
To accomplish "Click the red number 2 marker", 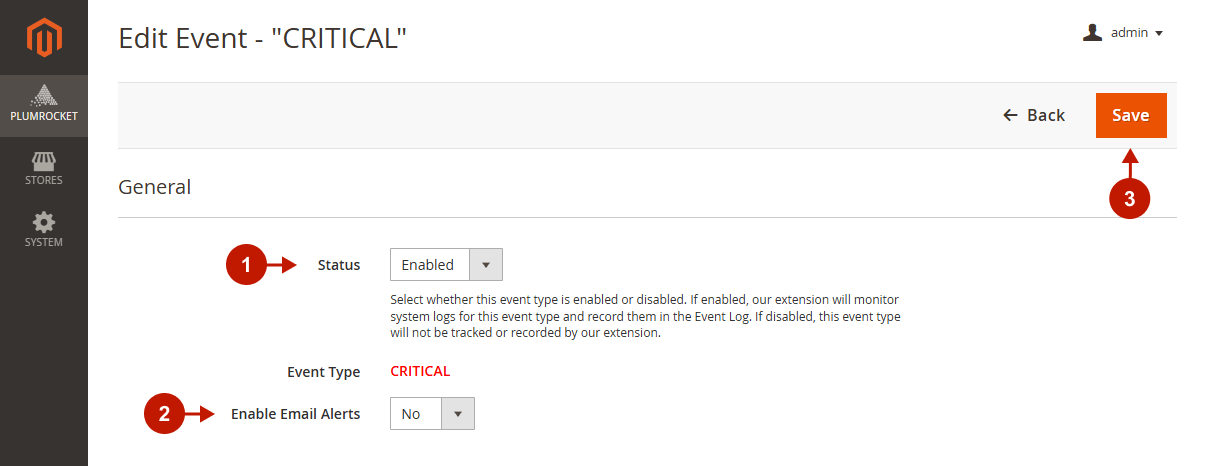I will coord(164,414).
